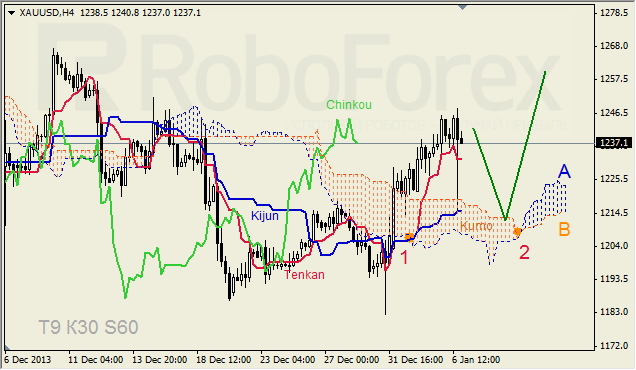Click the 1246.5 price axis label

(x=614, y=113)
